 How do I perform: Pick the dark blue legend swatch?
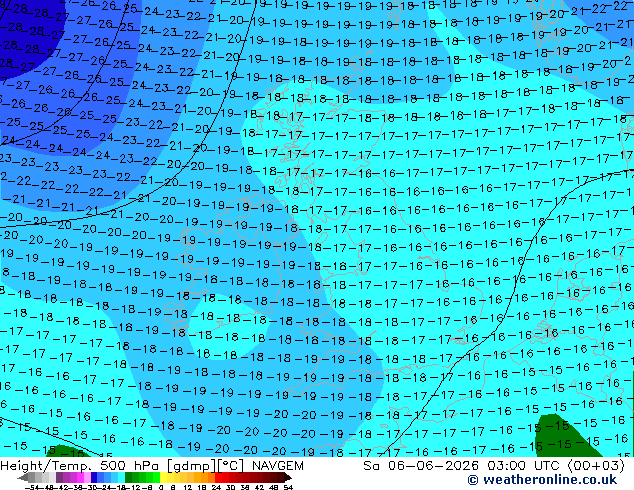[94, 477]
